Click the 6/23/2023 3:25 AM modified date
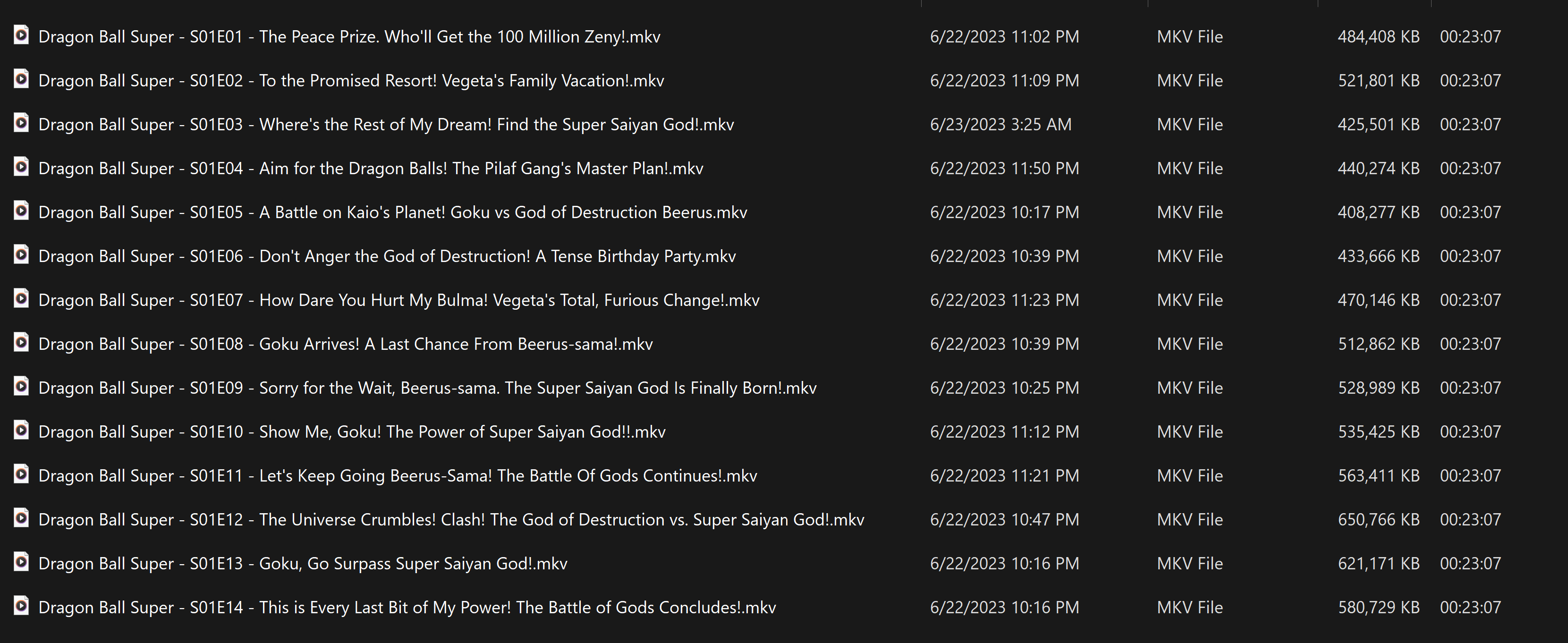Image resolution: width=1568 pixels, height=643 pixels. (1000, 125)
